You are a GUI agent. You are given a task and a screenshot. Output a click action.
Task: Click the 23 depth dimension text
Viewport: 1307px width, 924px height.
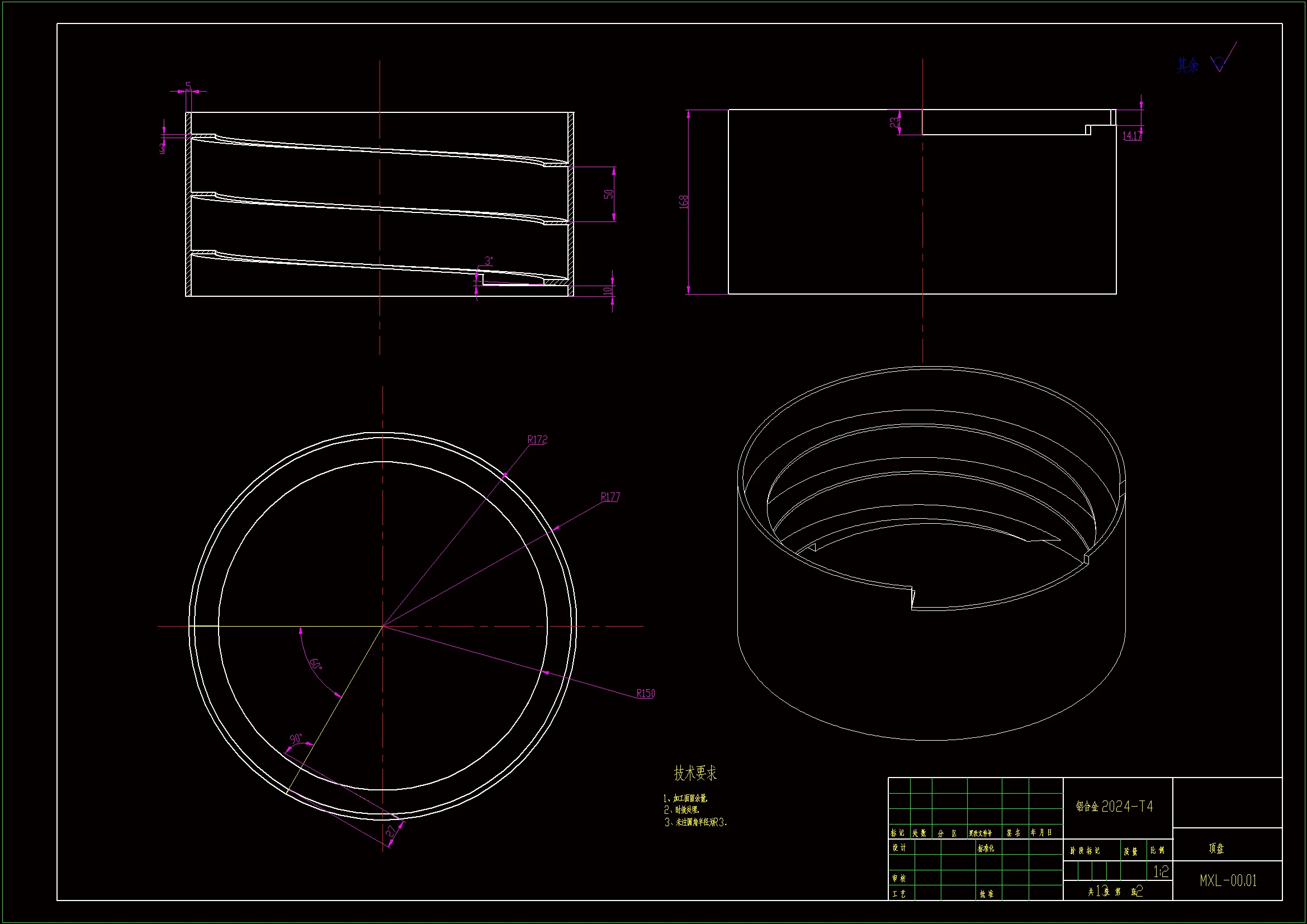(x=895, y=122)
